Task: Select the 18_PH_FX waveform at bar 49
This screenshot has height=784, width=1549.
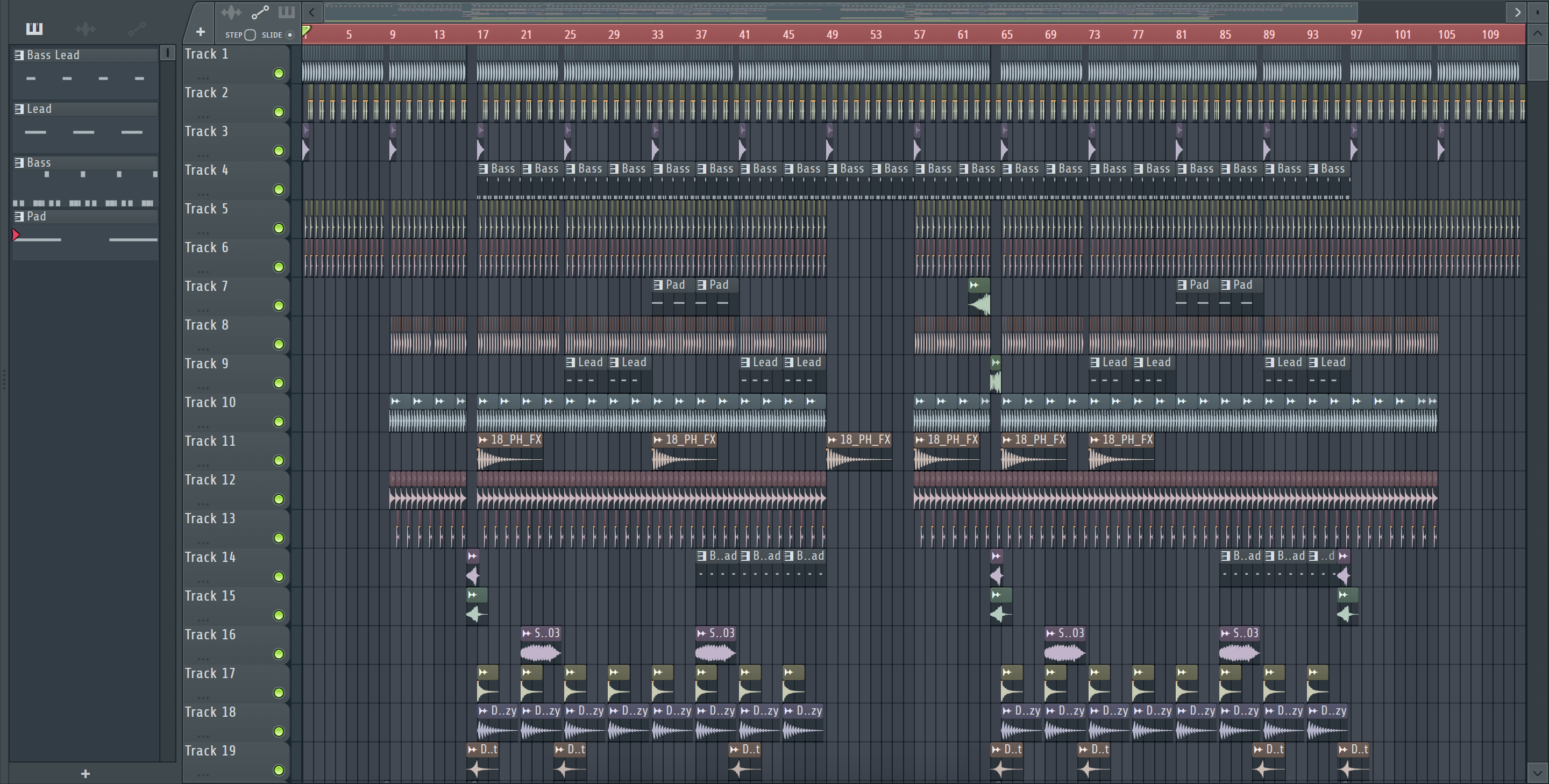Action: tap(859, 460)
